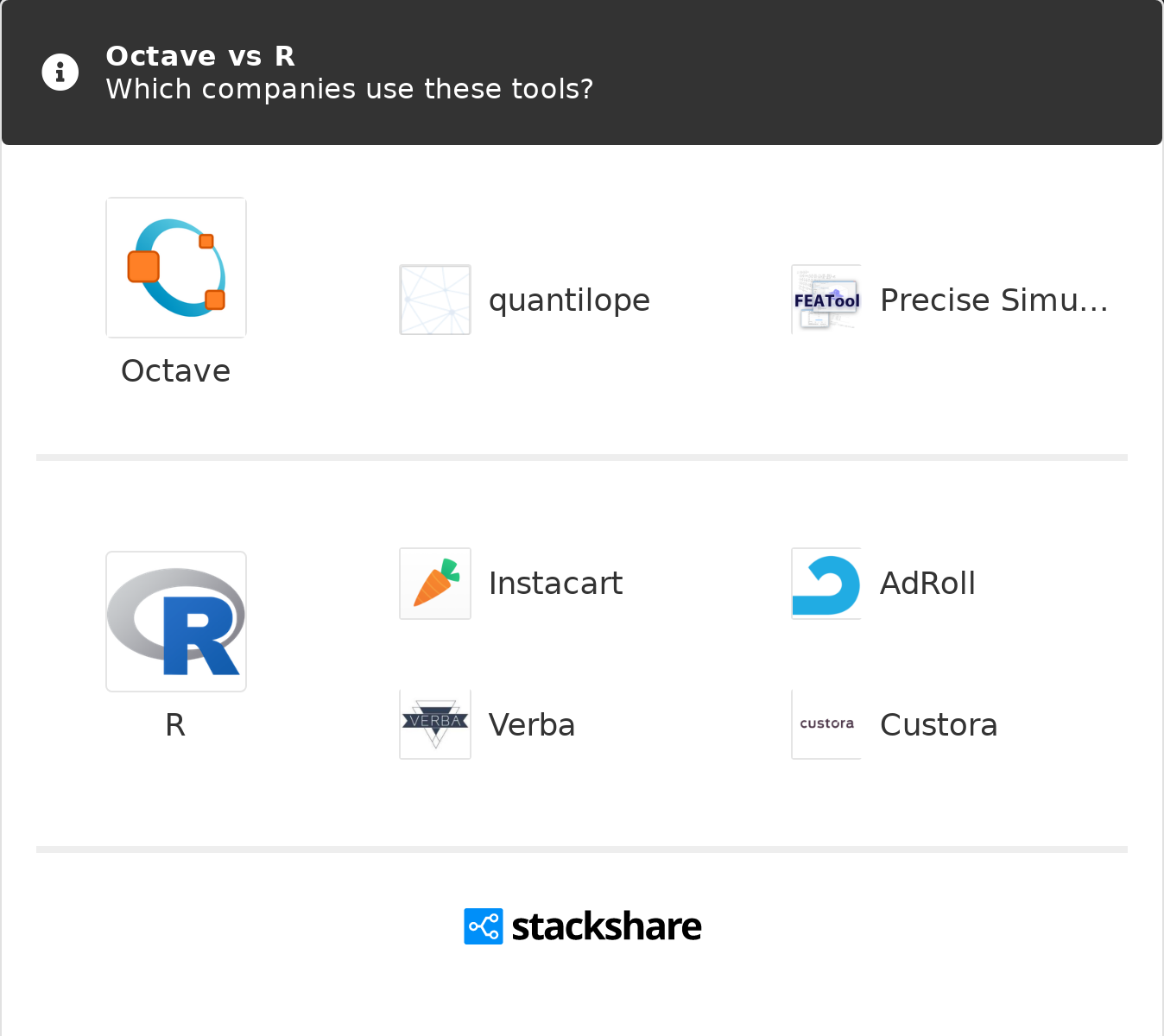Image resolution: width=1164 pixels, height=1036 pixels.
Task: Open the stackshare wordmark link
Action: [606, 925]
